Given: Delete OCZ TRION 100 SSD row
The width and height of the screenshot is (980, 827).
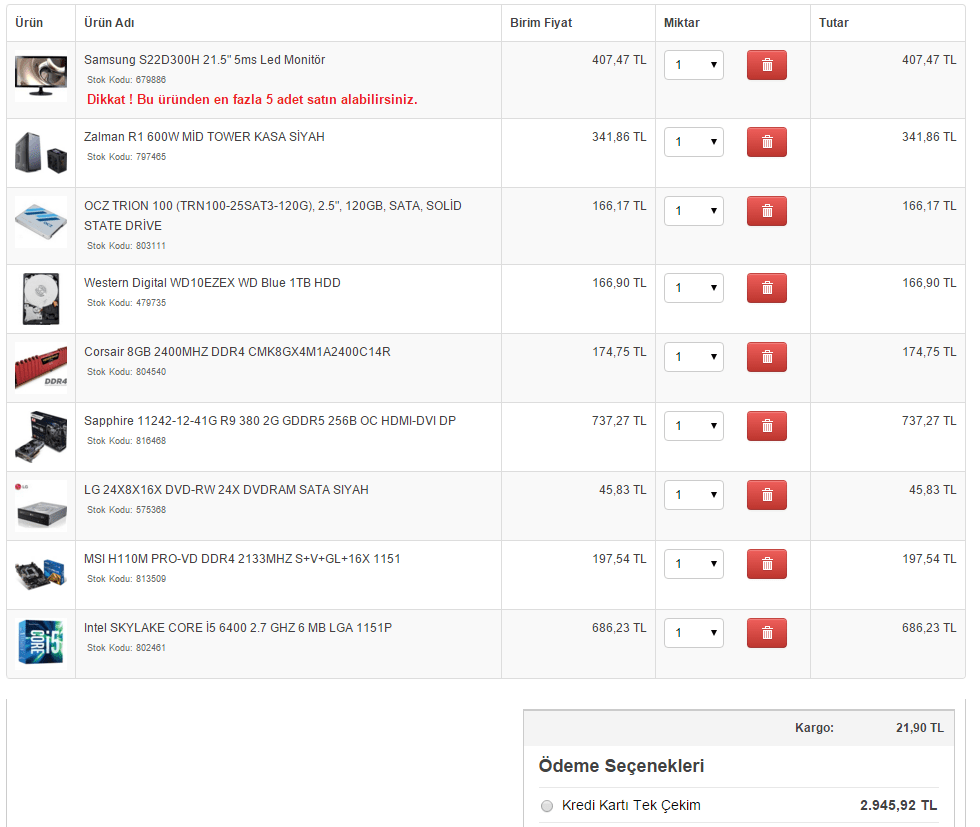Looking at the screenshot, I should point(767,211).
